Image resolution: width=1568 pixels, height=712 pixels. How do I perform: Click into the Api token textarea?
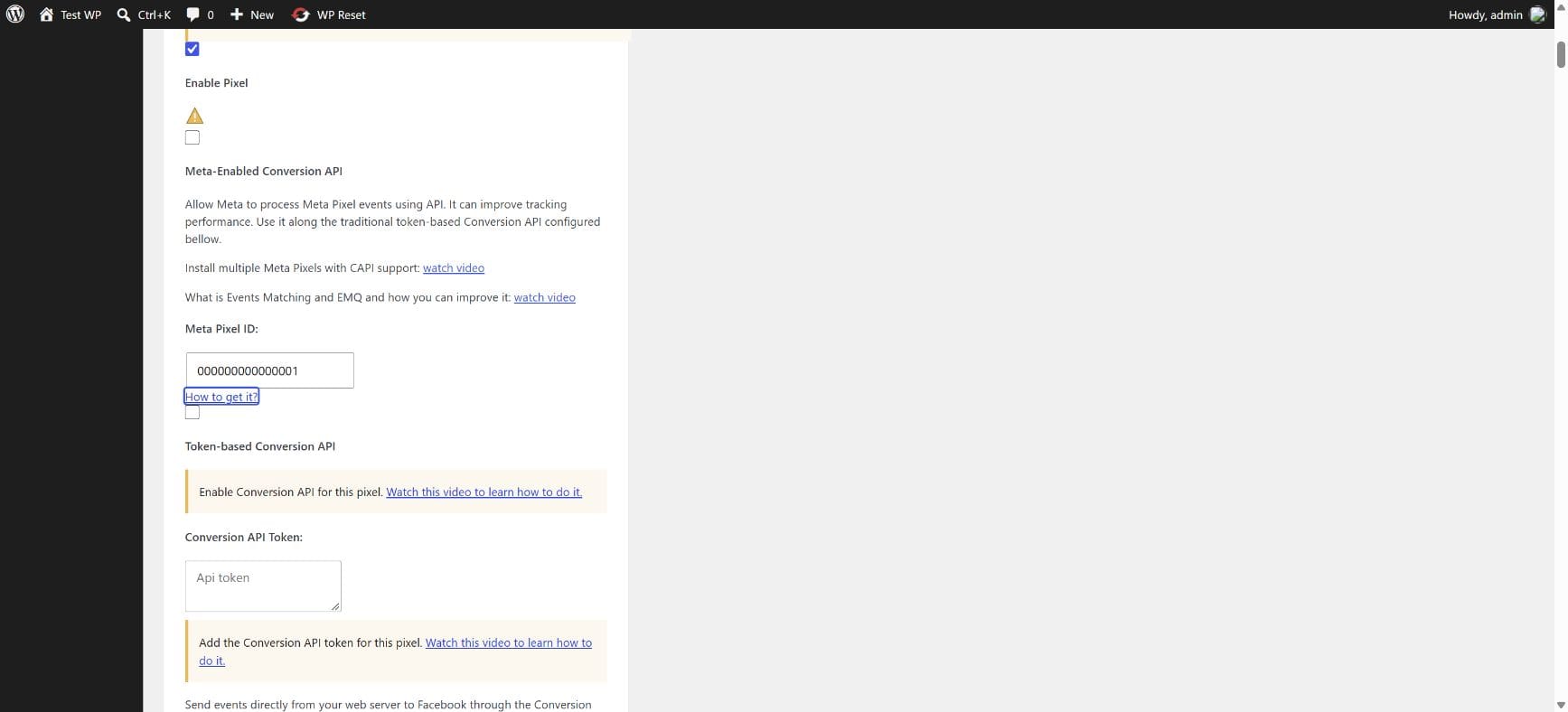(263, 586)
